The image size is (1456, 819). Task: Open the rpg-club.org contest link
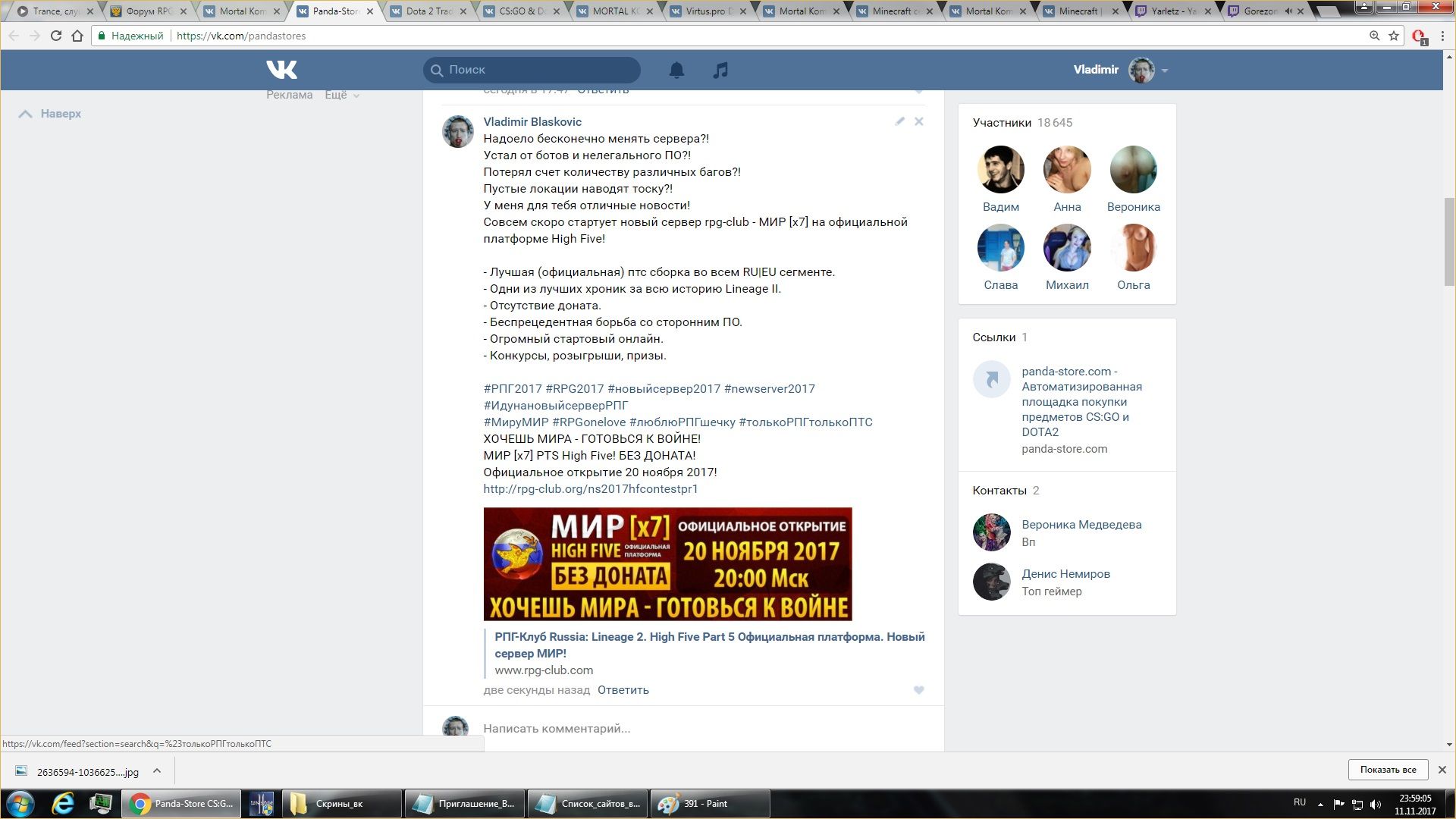pyautogui.click(x=590, y=489)
